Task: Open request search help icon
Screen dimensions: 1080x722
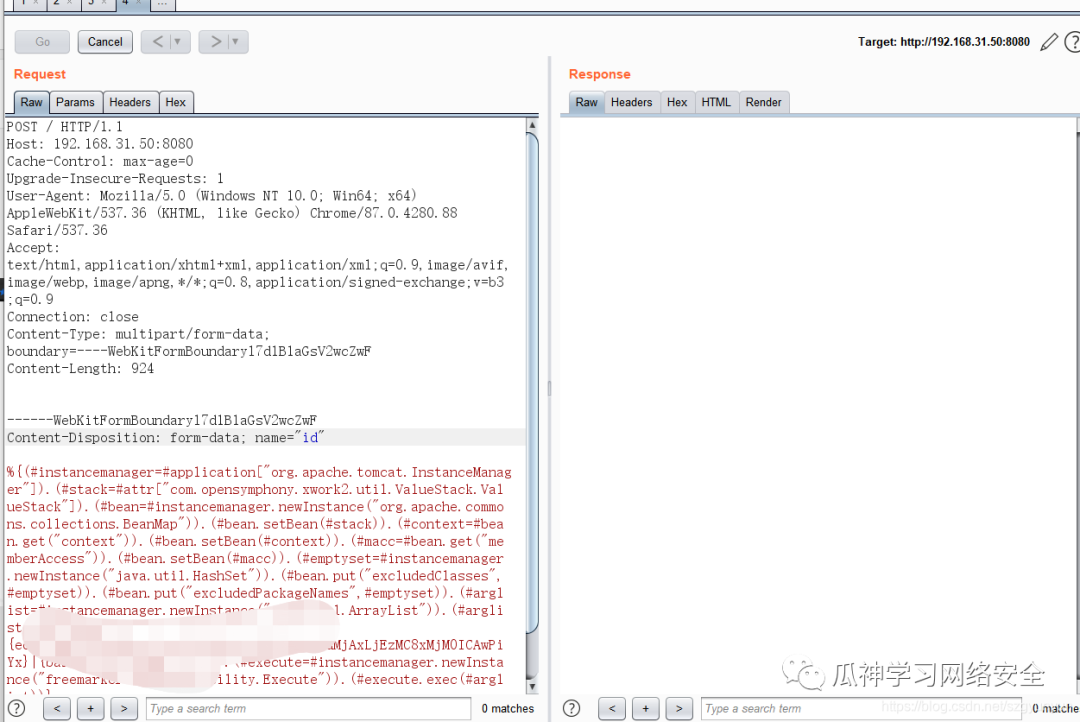Action: [x=16, y=708]
